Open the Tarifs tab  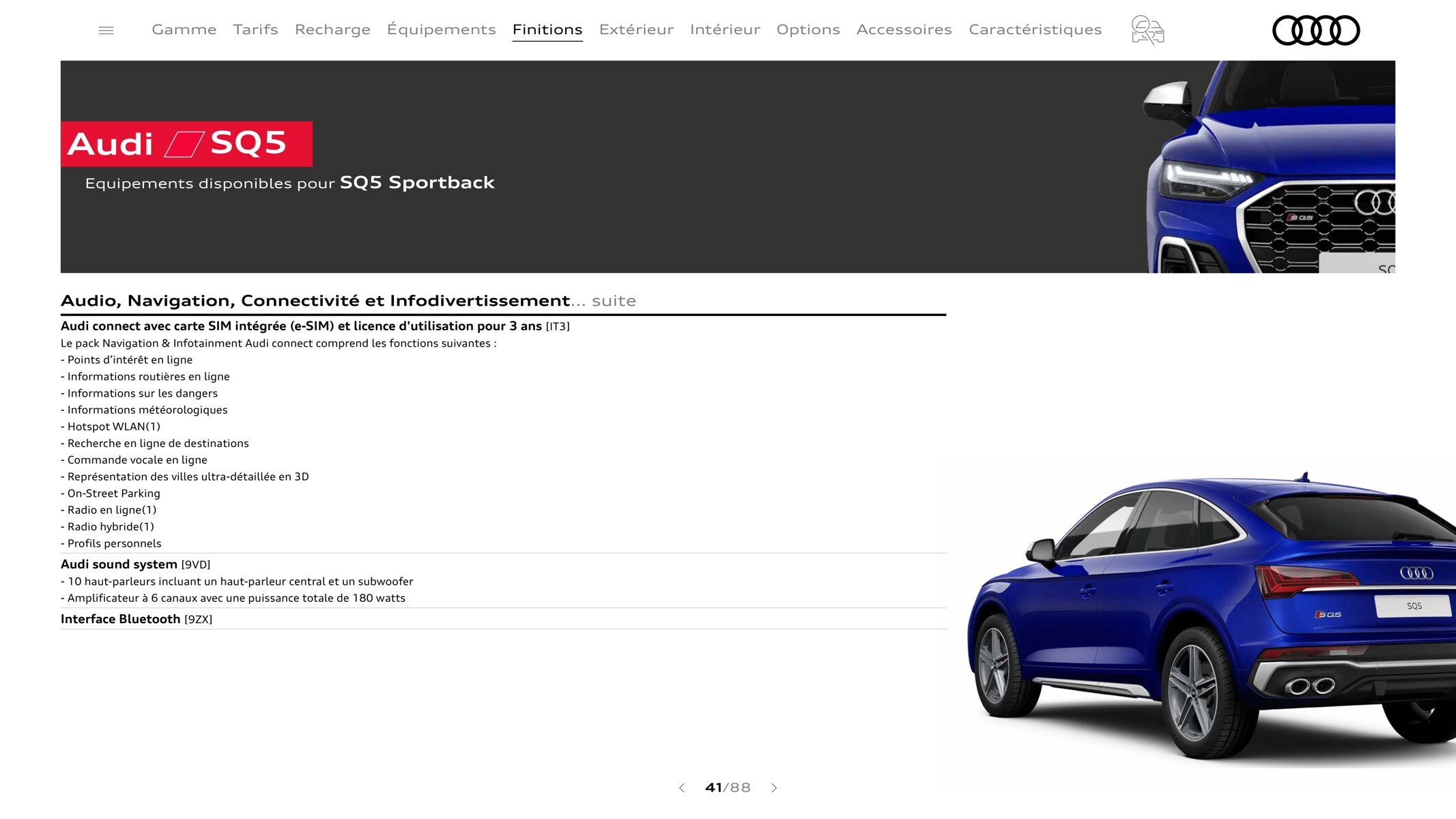256,29
